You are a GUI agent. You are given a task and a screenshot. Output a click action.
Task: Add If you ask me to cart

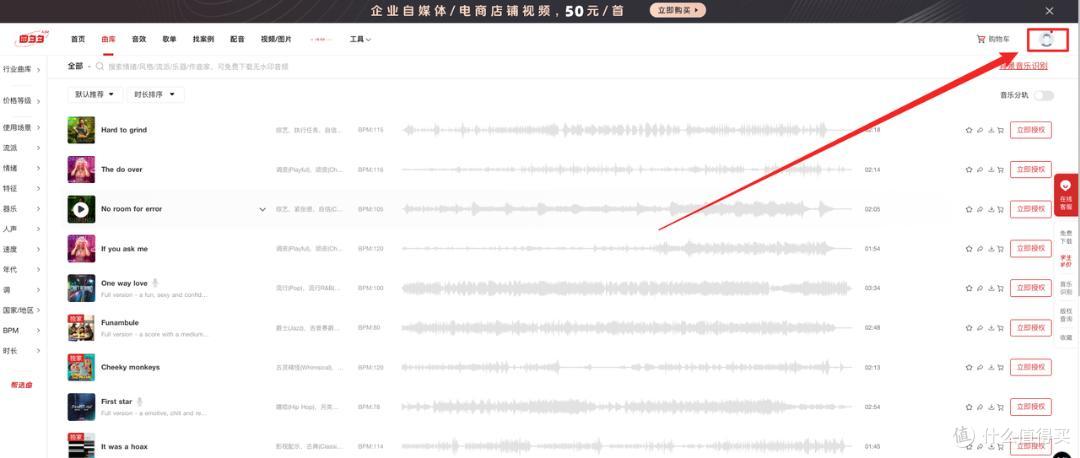pyautogui.click(x=1000, y=249)
